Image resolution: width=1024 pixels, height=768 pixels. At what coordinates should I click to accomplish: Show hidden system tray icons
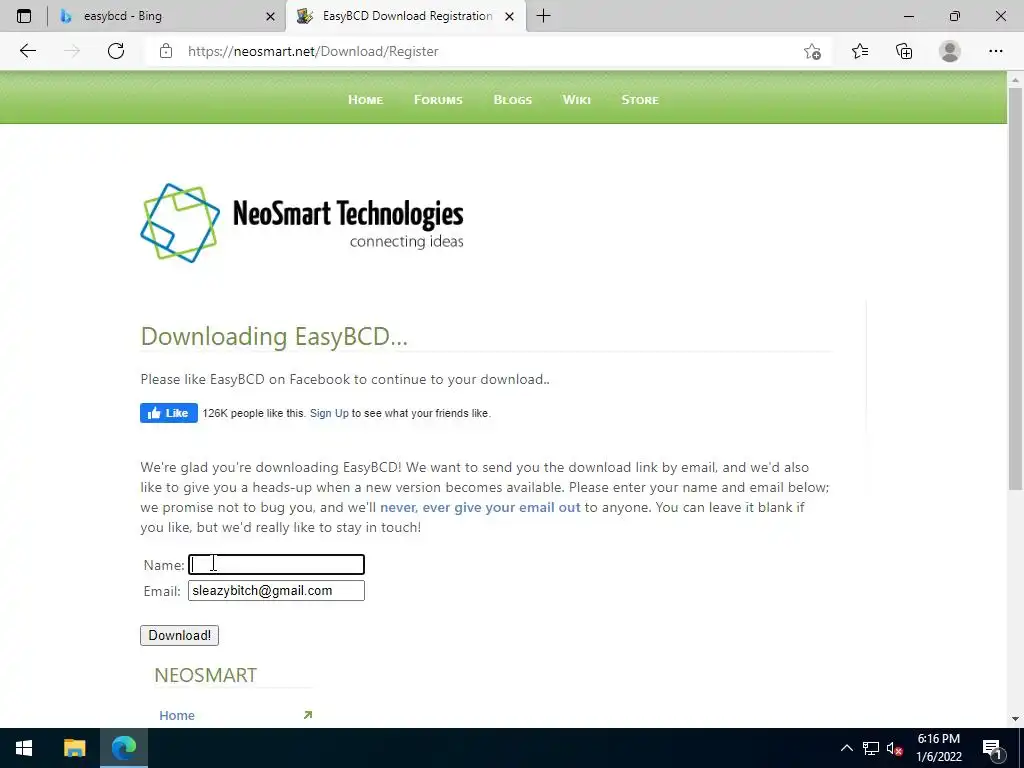846,748
